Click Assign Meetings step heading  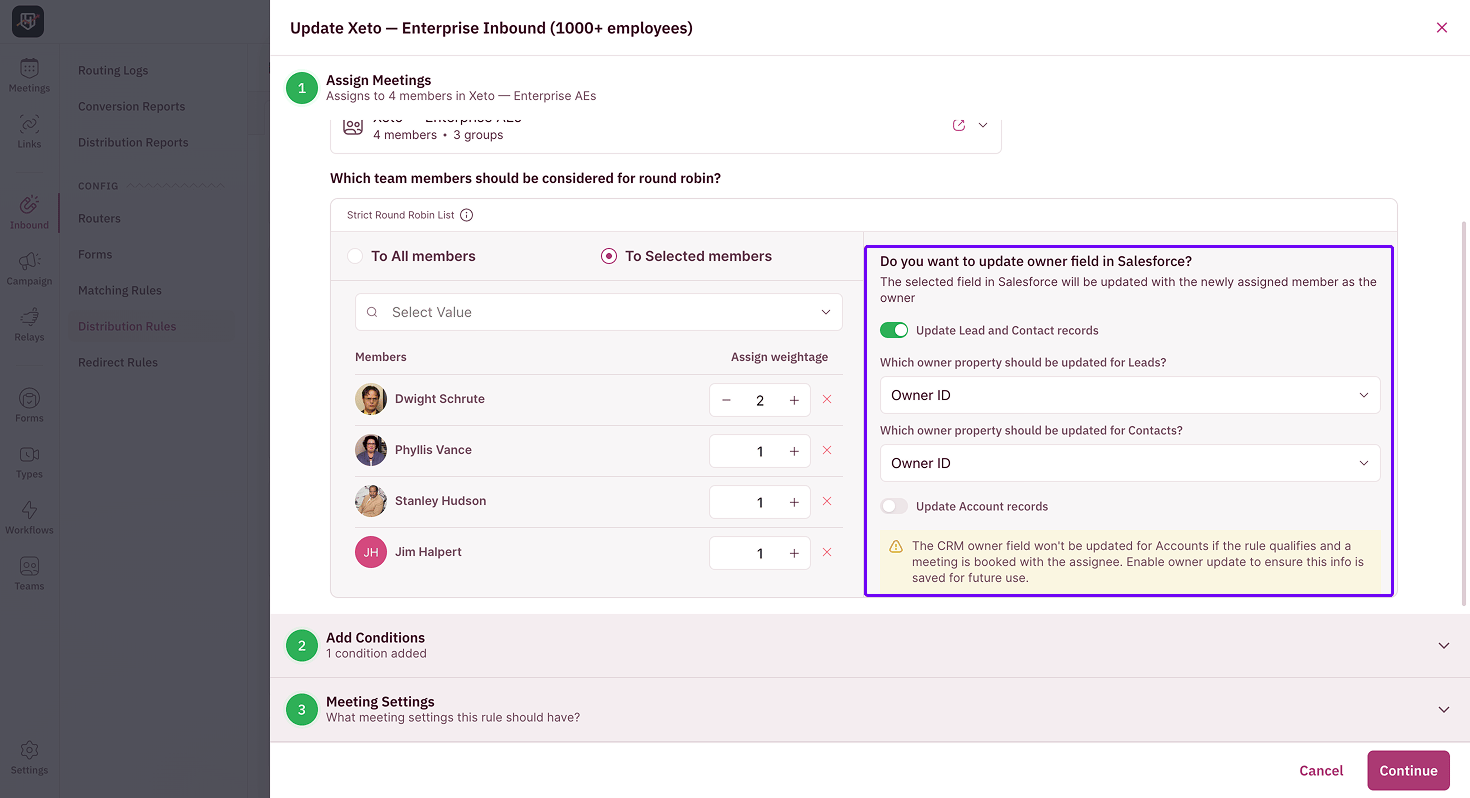click(x=378, y=80)
